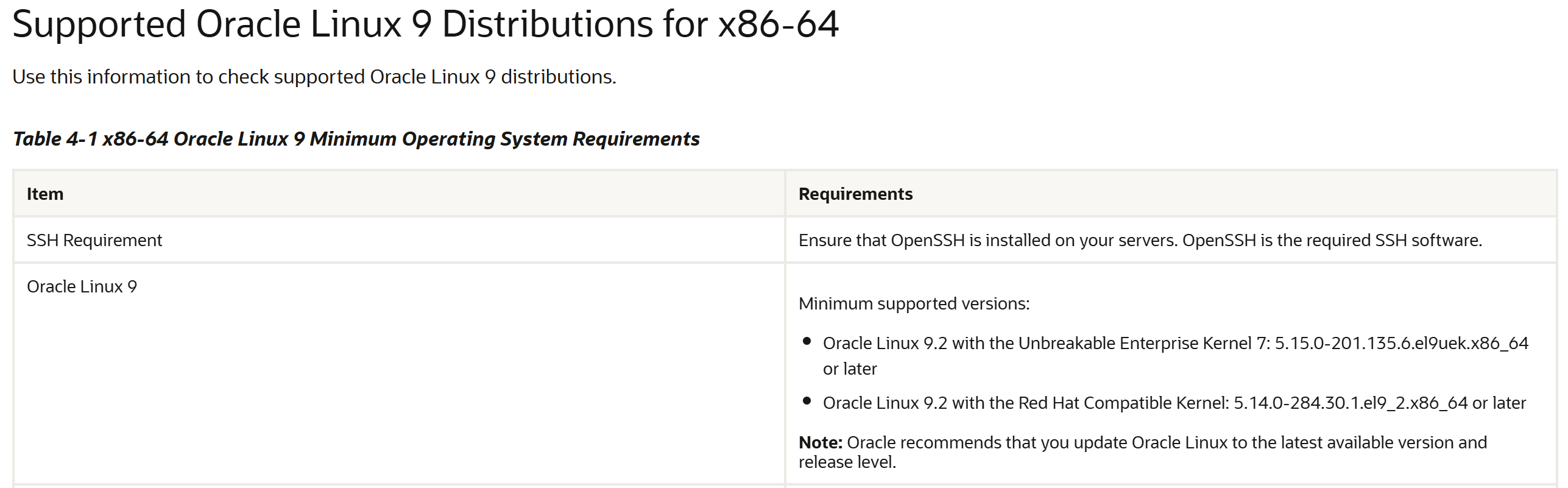Click the bold Note: label
Image resolution: width=1568 pixels, height=488 pixels.
(x=821, y=442)
